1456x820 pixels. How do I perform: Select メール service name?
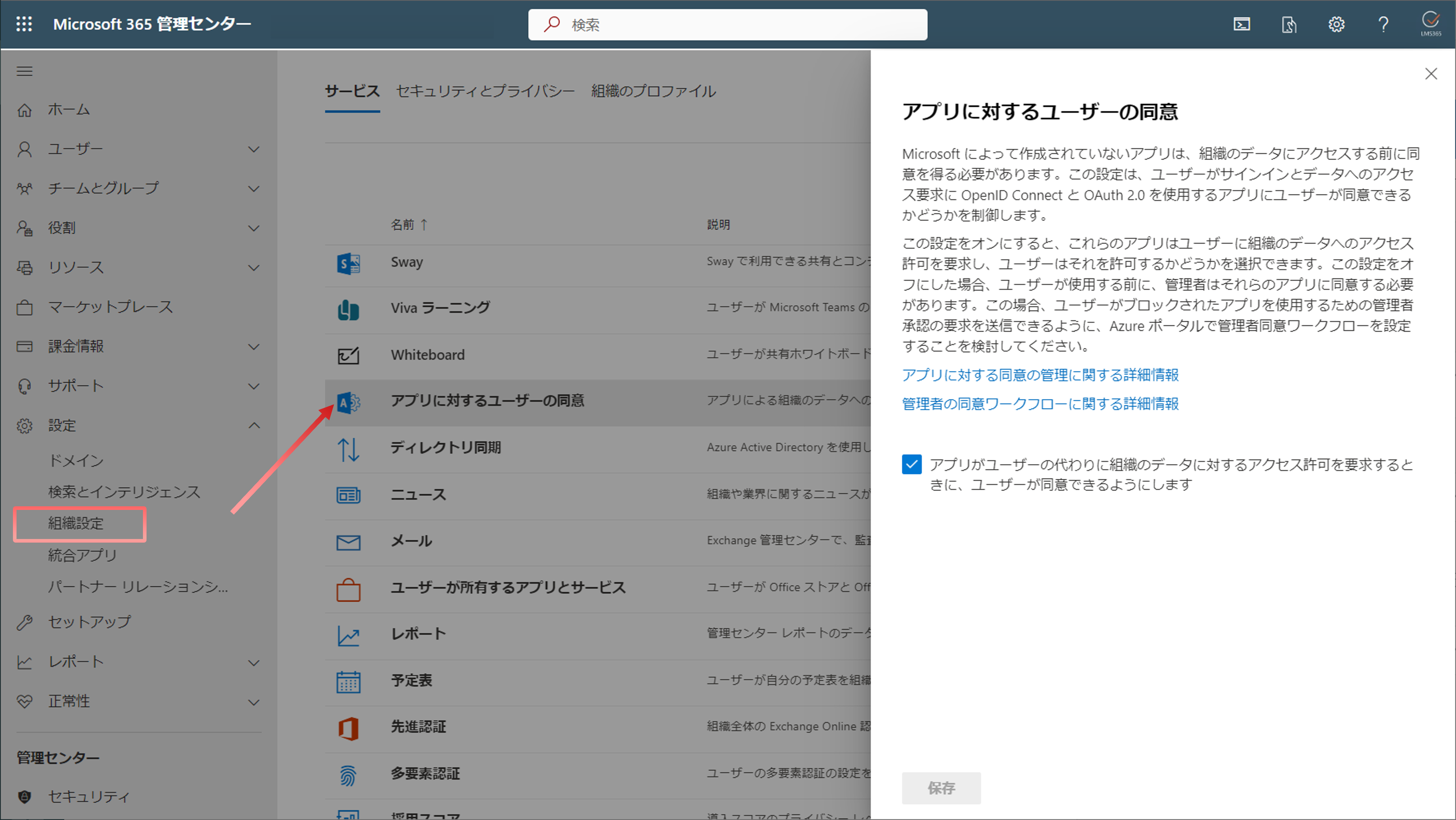click(x=412, y=541)
